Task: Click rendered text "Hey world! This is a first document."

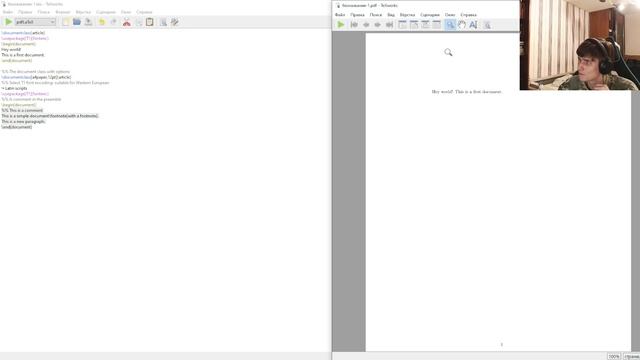Action: pos(467,92)
